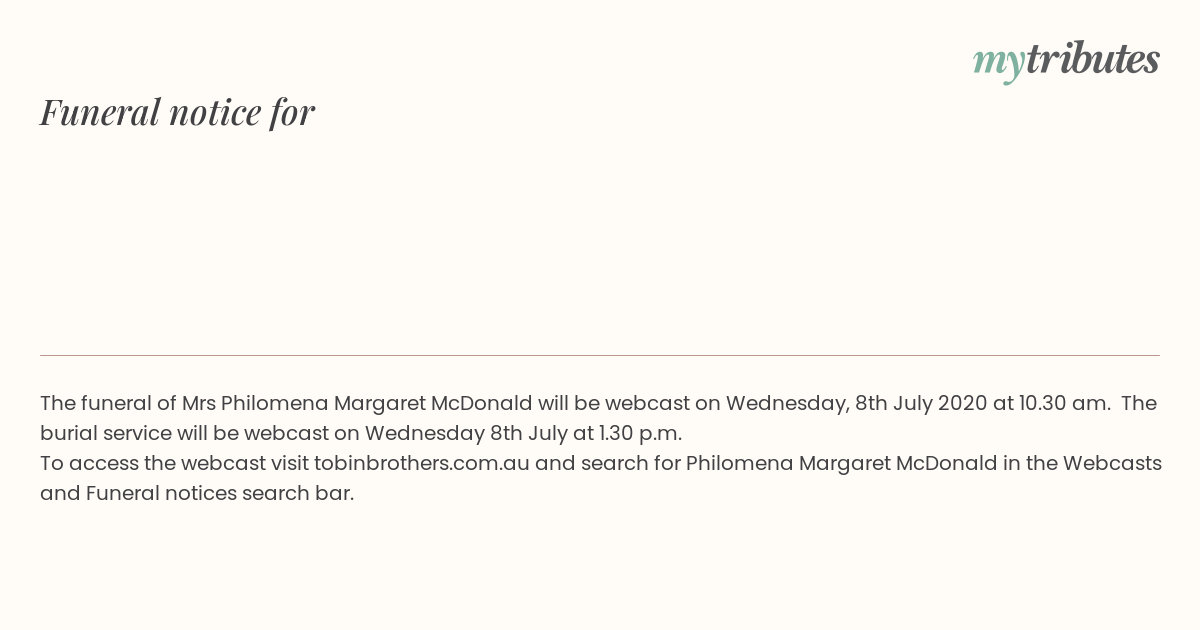Viewport: 1200px width, 630px height.
Task: Select the 'Funeral notice for' heading
Action: pyautogui.click(x=177, y=112)
